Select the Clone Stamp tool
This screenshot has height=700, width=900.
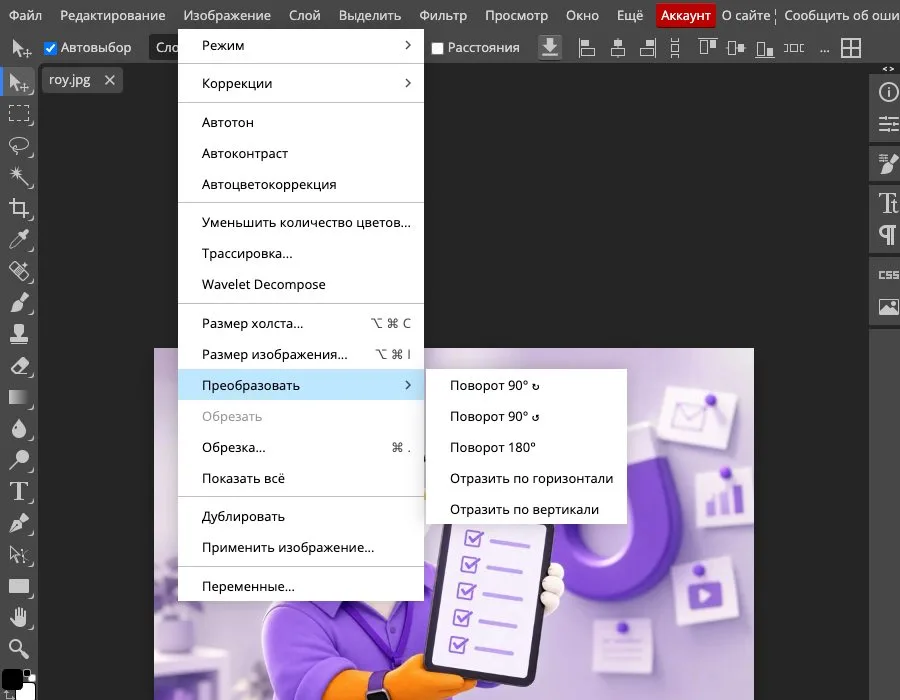[x=19, y=334]
